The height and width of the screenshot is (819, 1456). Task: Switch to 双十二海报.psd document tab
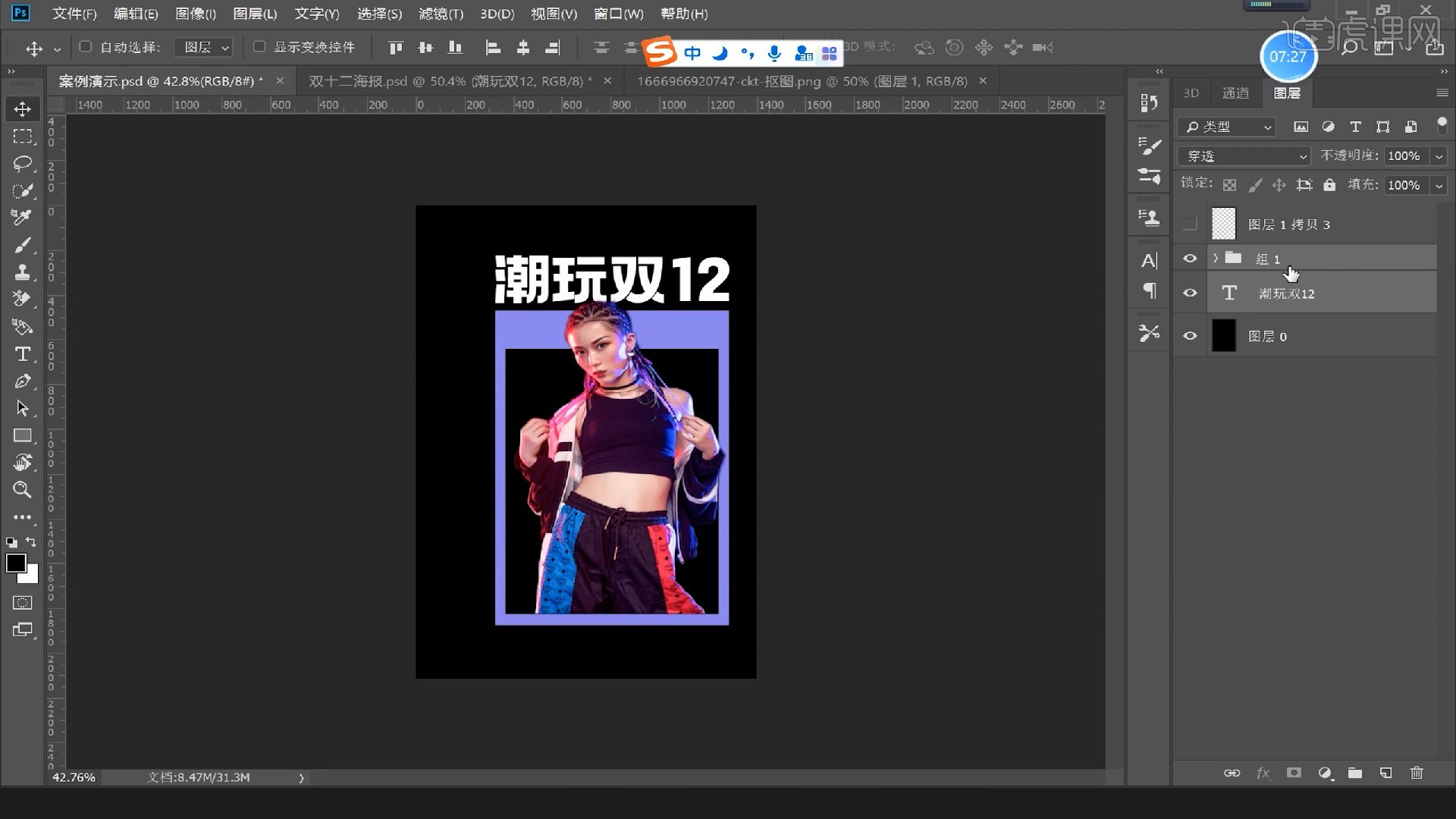point(450,81)
